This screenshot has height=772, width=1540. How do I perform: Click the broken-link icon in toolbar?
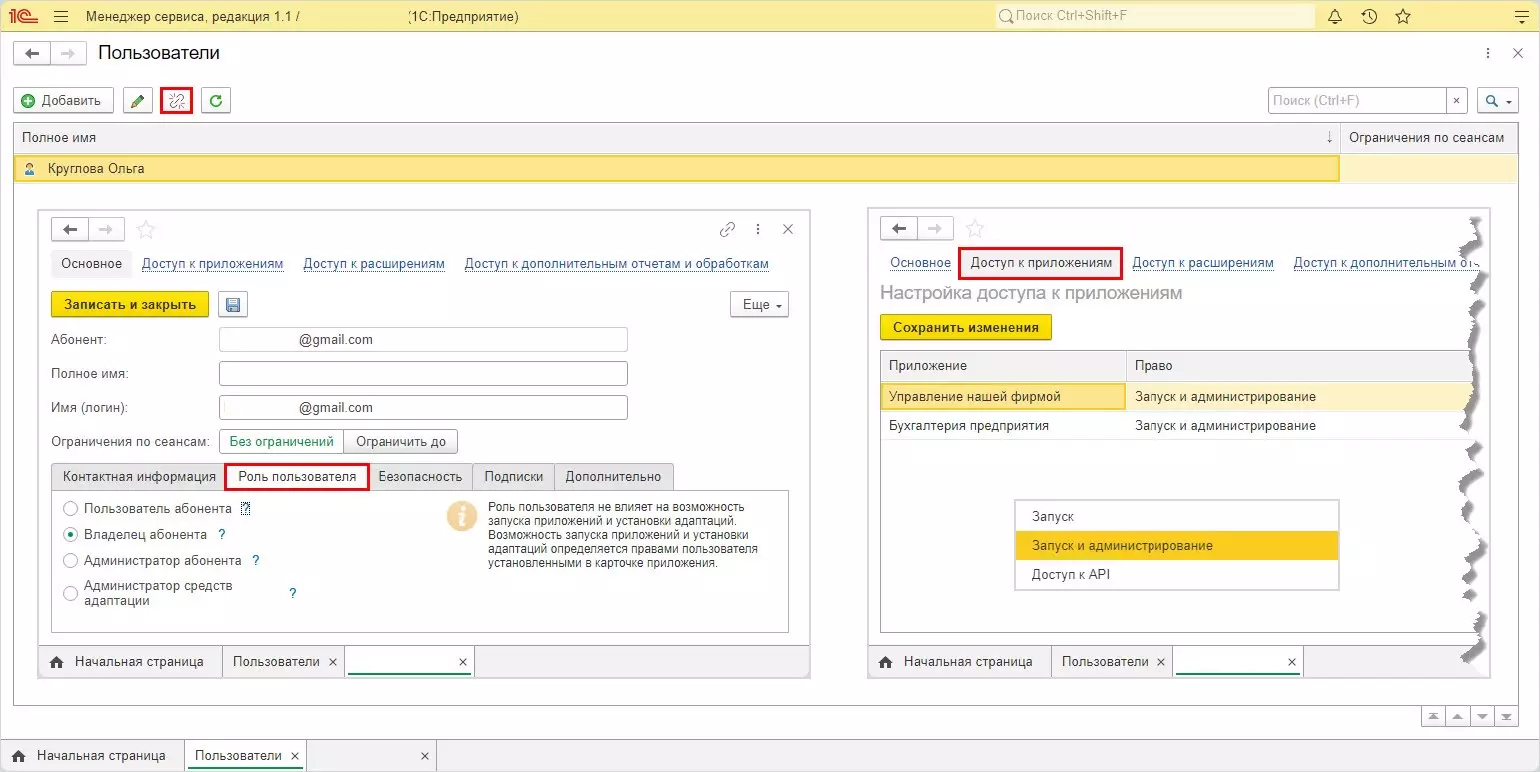click(177, 101)
